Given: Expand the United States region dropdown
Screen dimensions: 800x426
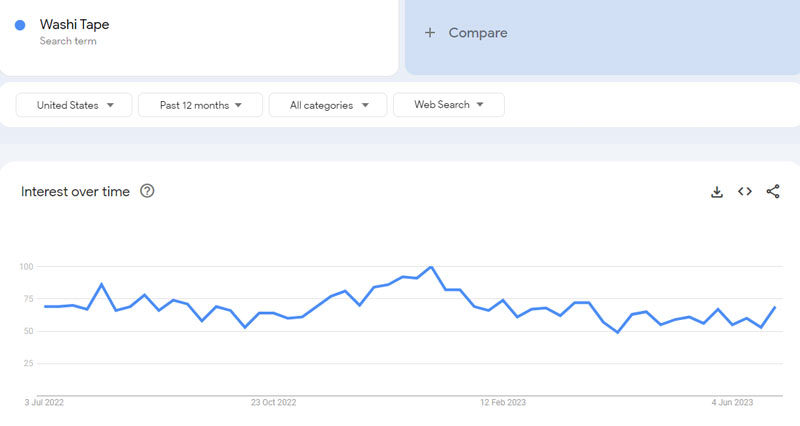Looking at the screenshot, I should click(x=74, y=105).
